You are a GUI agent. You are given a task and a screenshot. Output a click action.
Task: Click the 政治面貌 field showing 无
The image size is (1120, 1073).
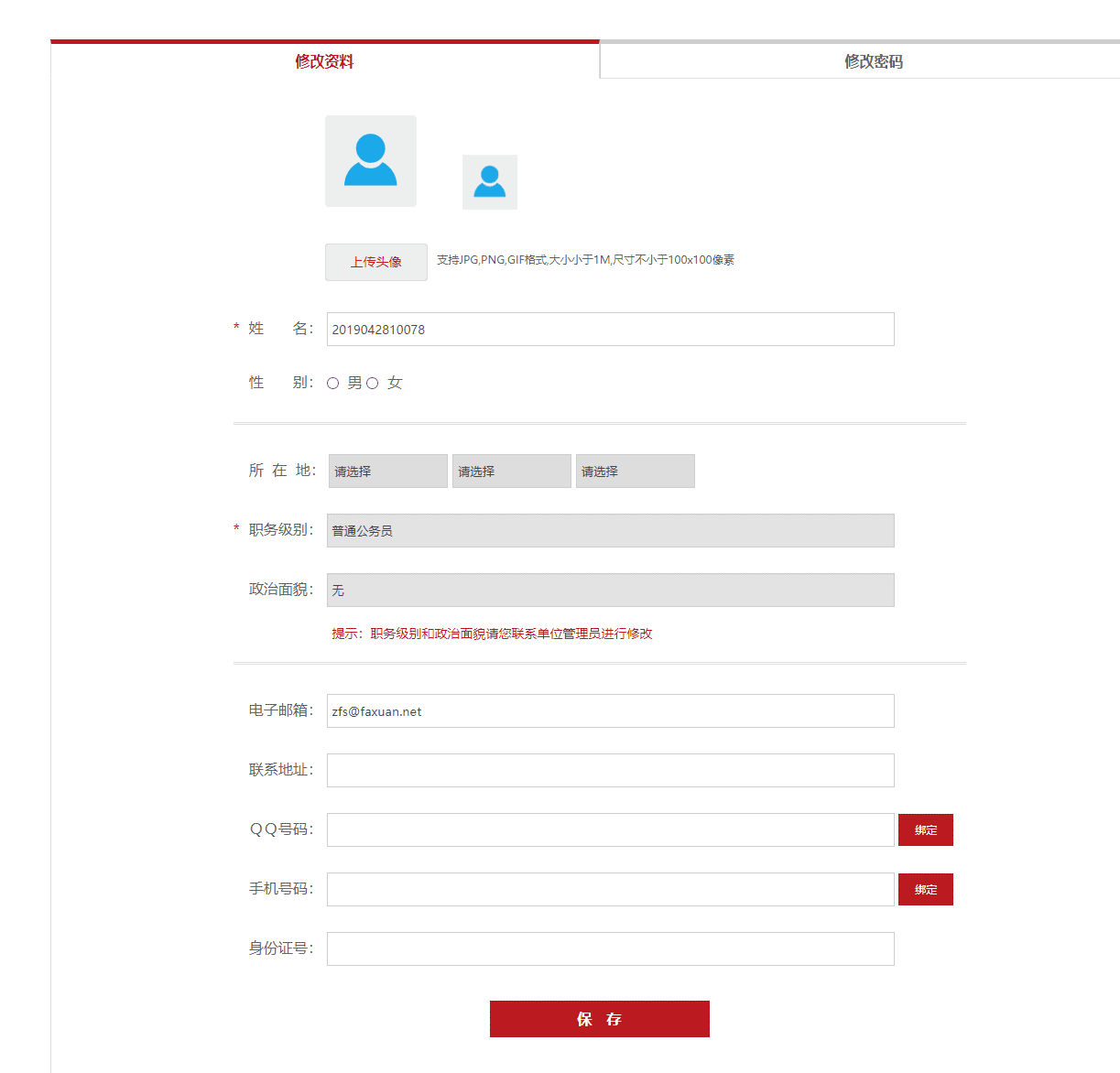click(611, 591)
